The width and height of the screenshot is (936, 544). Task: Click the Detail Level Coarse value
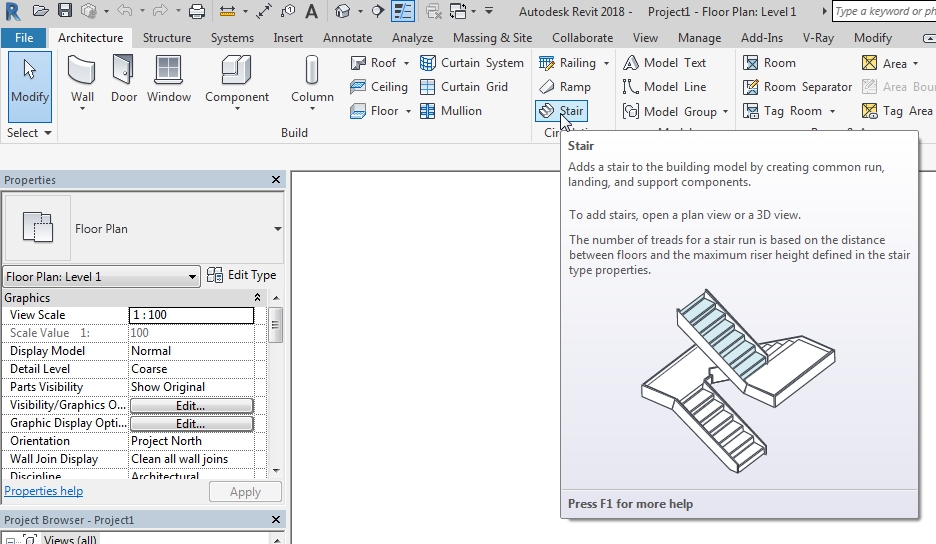[x=191, y=369]
